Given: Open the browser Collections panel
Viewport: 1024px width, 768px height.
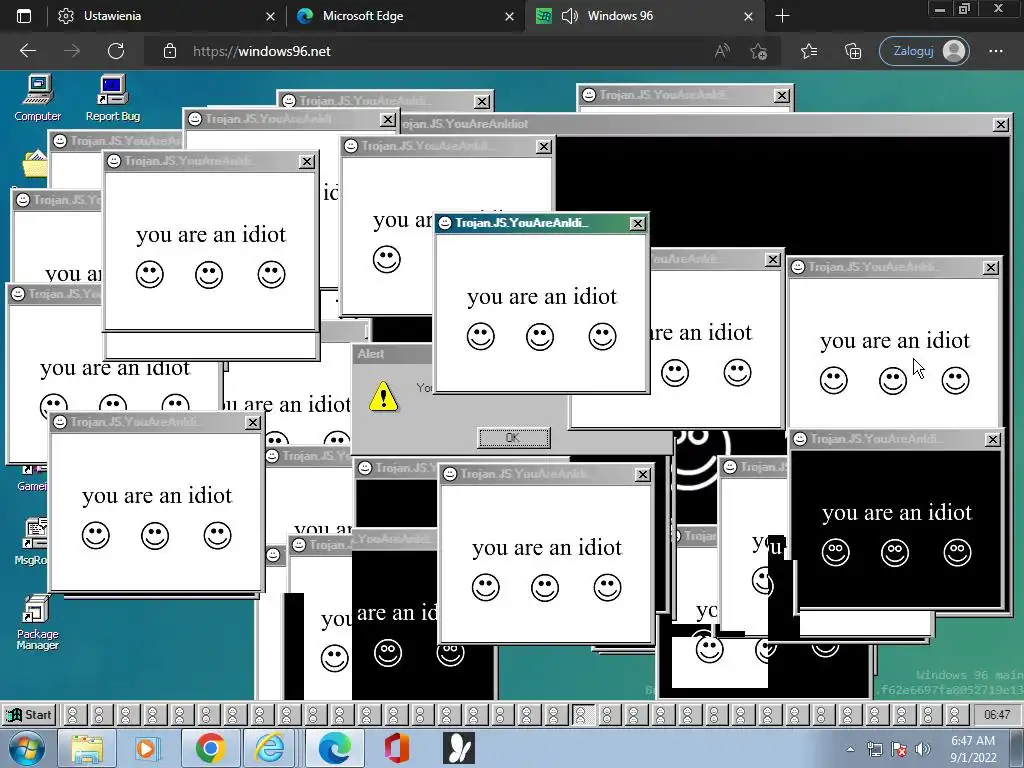Looking at the screenshot, I should coord(853,51).
